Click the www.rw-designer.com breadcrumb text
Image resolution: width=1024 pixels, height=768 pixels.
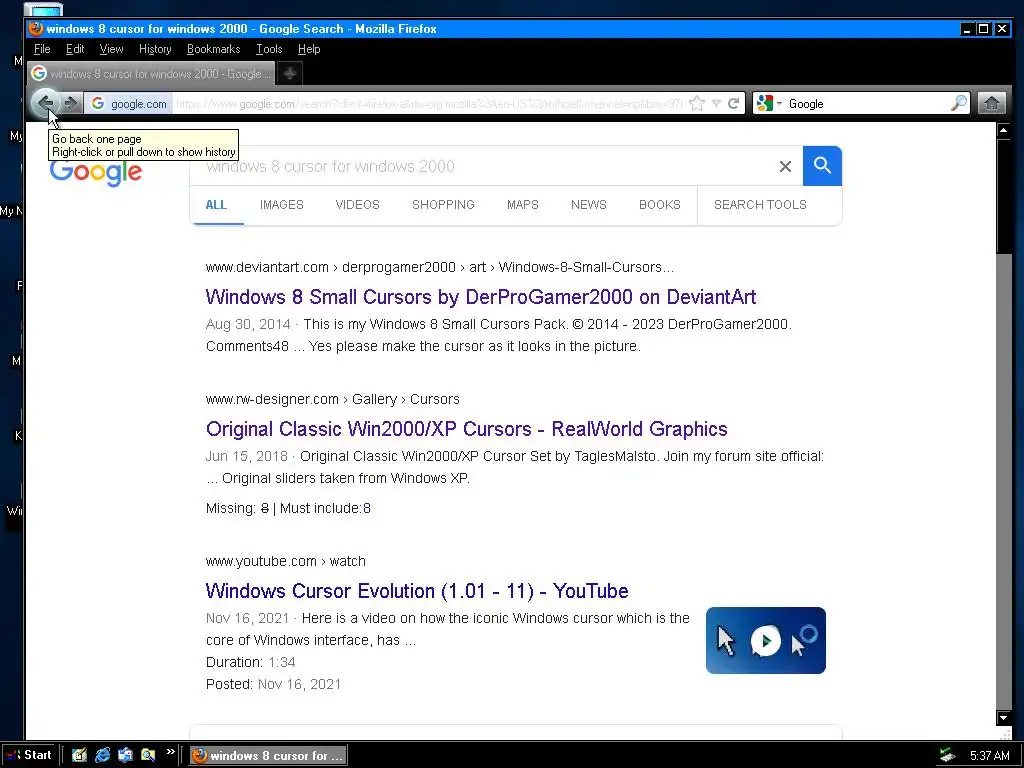(x=272, y=399)
